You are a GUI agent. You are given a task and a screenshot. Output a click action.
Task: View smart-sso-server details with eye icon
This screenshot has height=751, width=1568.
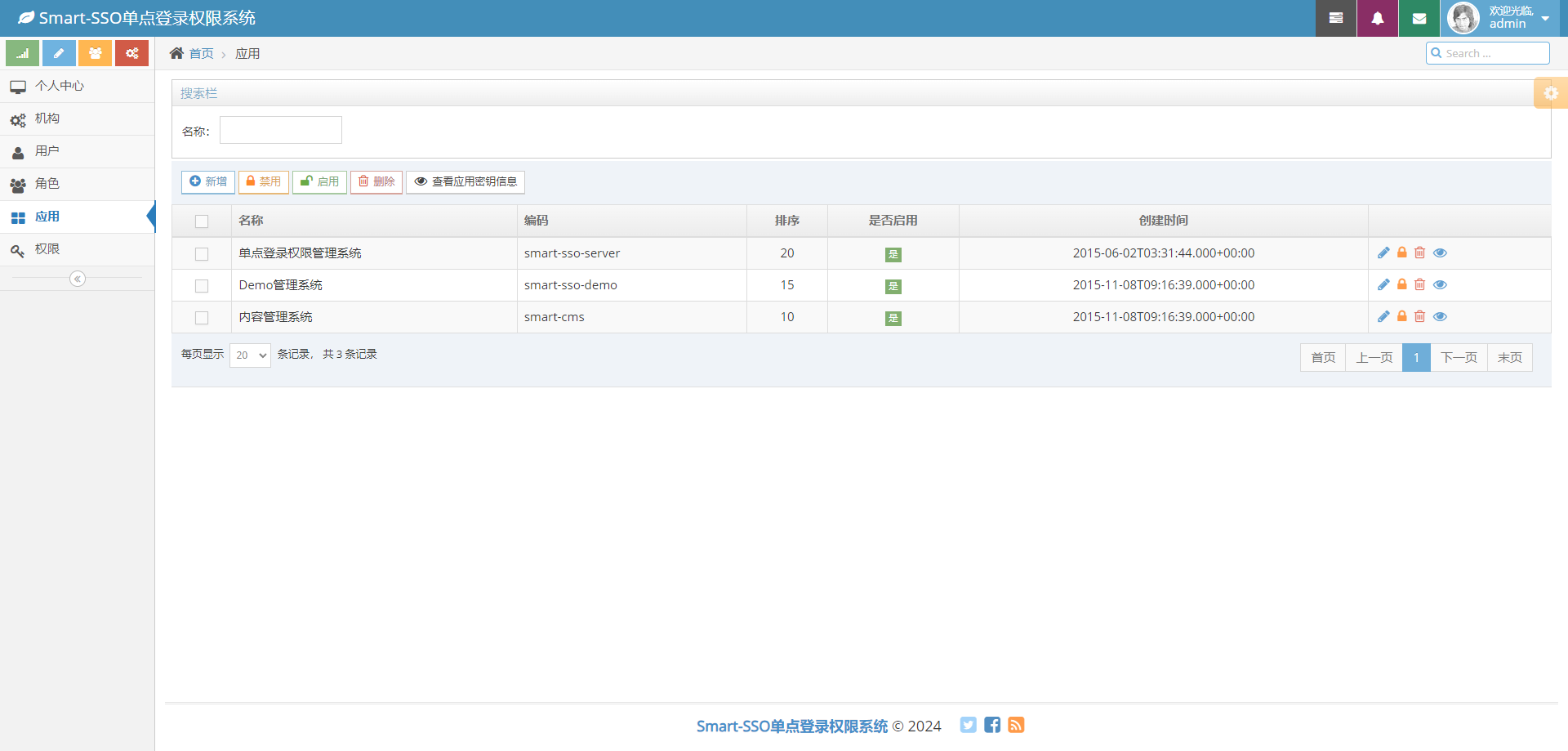pos(1440,253)
